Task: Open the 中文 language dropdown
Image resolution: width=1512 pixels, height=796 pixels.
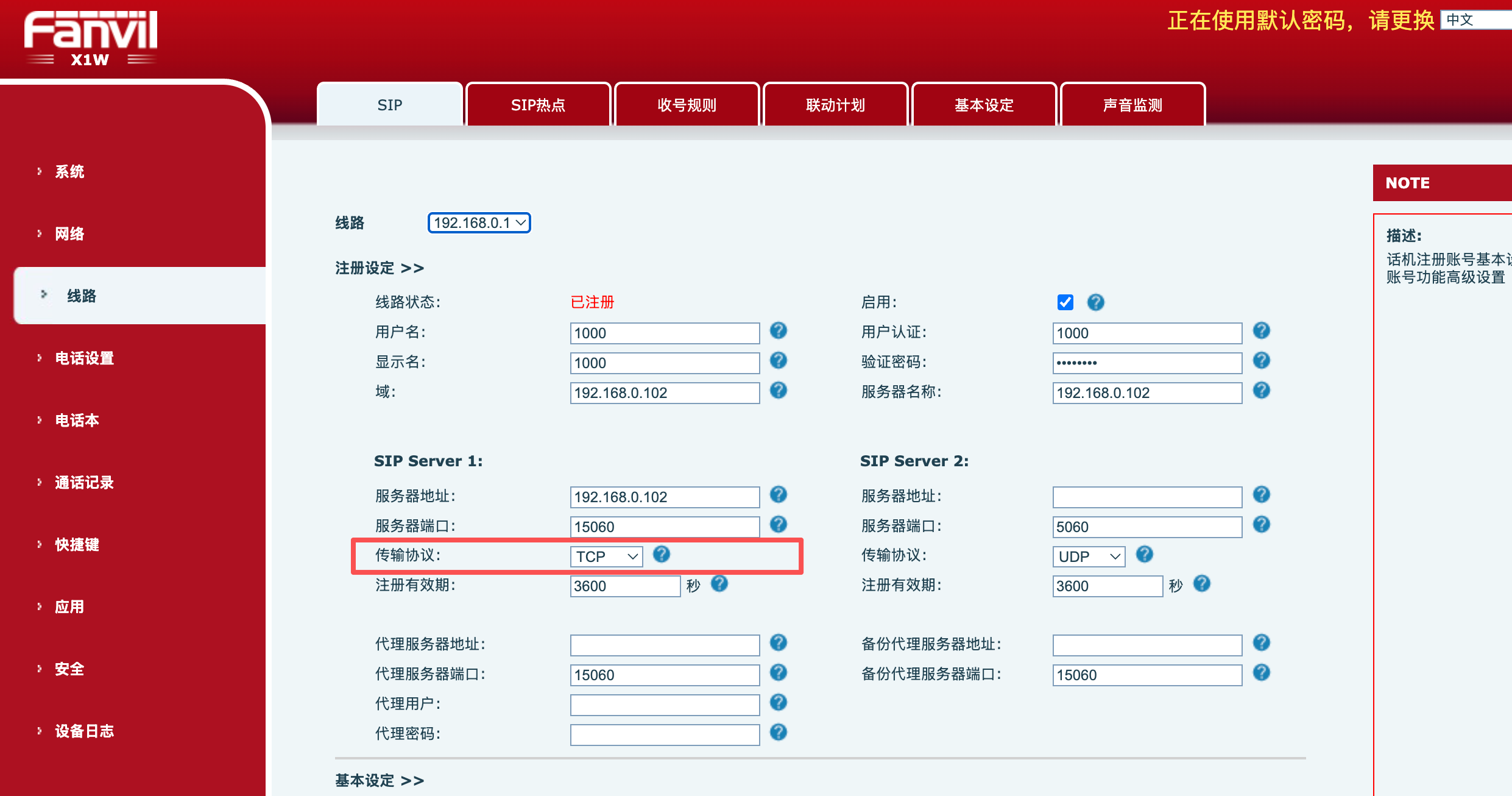Action: [x=1477, y=20]
